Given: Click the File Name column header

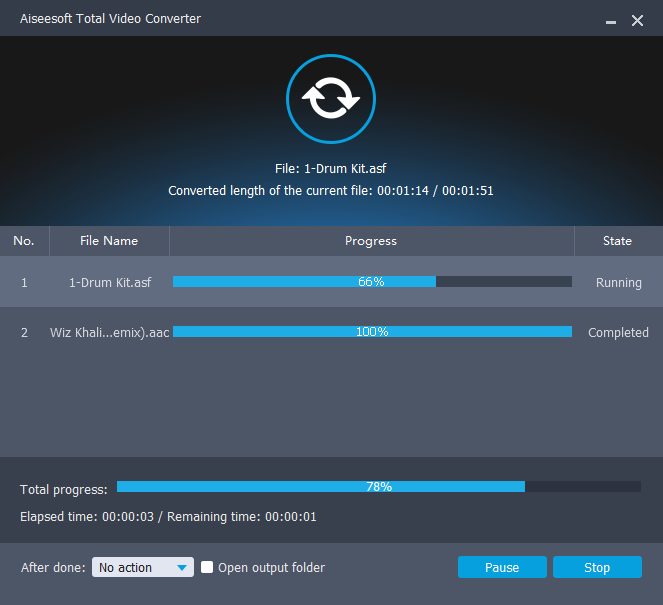Looking at the screenshot, I should click(x=109, y=241).
